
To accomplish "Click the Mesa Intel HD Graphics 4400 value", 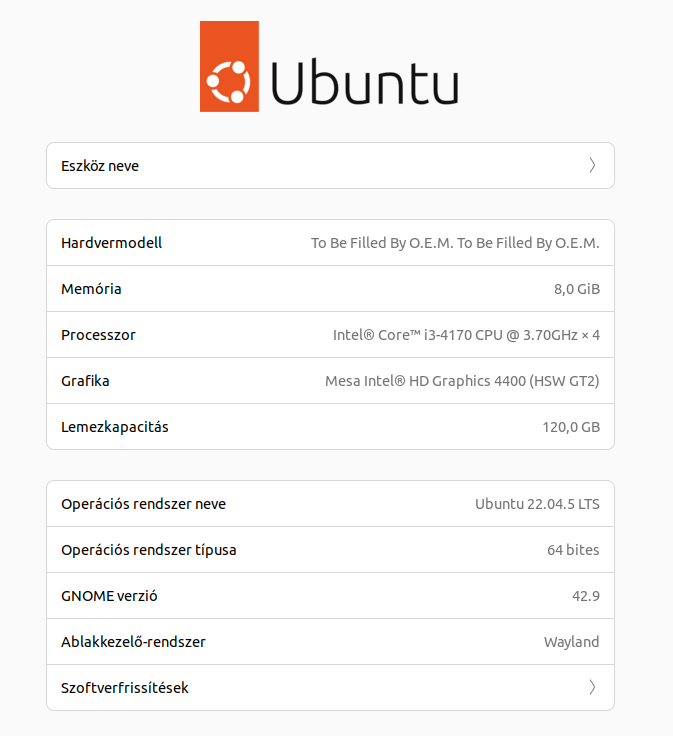I will [x=462, y=381].
